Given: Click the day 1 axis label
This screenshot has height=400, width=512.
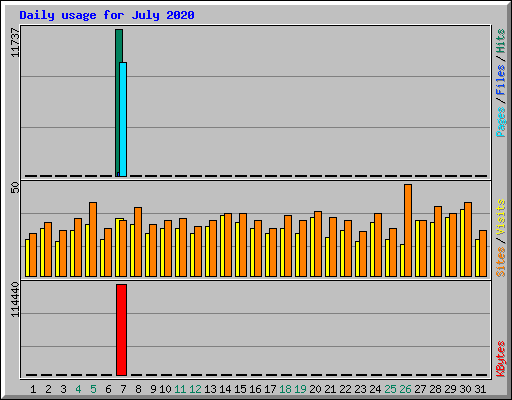Looking at the screenshot, I should click(x=33, y=389).
